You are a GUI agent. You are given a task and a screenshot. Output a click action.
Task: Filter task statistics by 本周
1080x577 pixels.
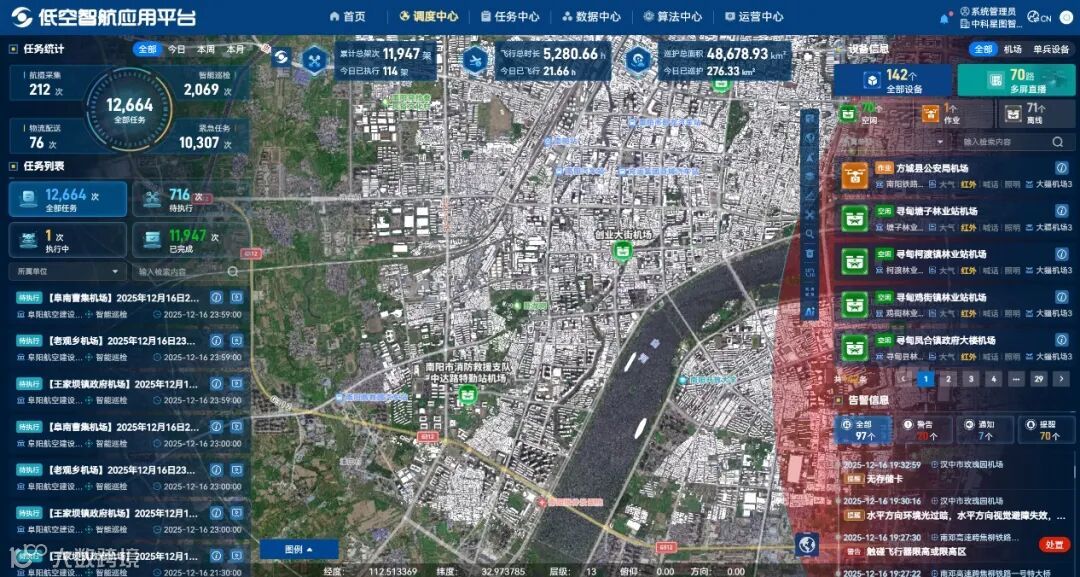[206, 49]
